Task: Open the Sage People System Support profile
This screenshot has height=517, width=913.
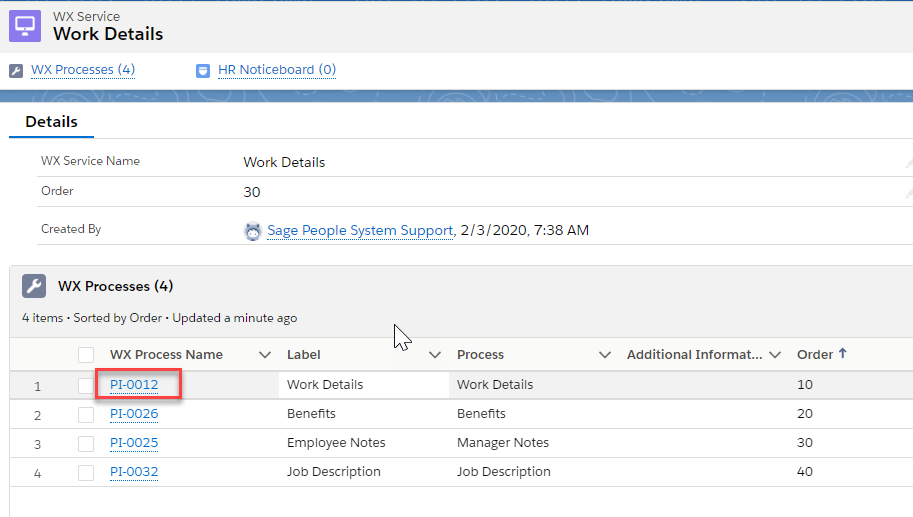Action: point(360,231)
